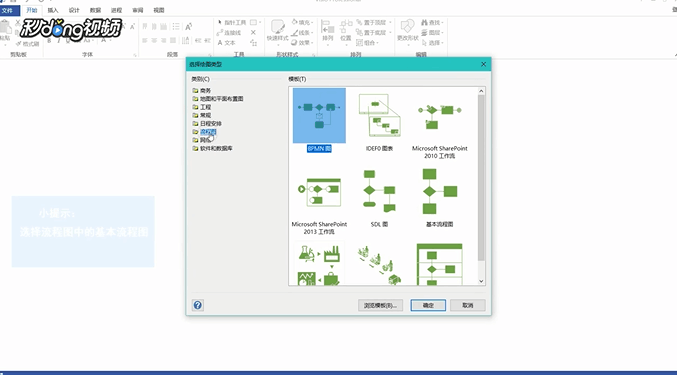Viewport: 677px width, 375px height.
Task: Close the 选择绘图类型 dialog
Action: pos(483,64)
